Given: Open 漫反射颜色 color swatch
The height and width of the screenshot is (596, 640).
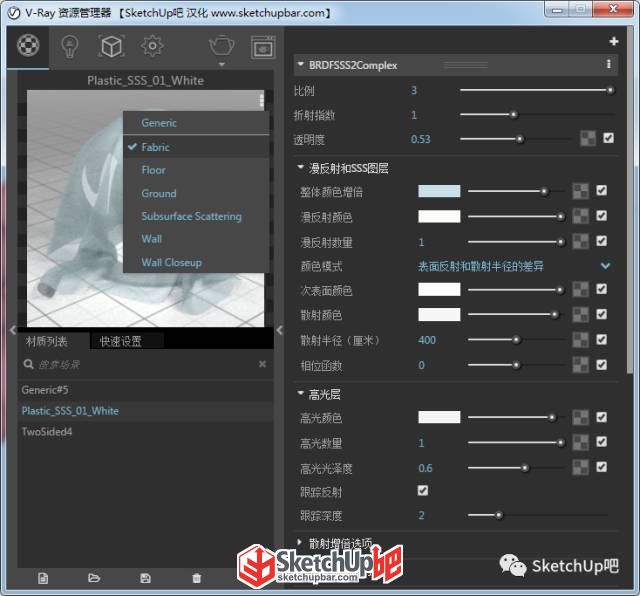Looking at the screenshot, I should [439, 216].
